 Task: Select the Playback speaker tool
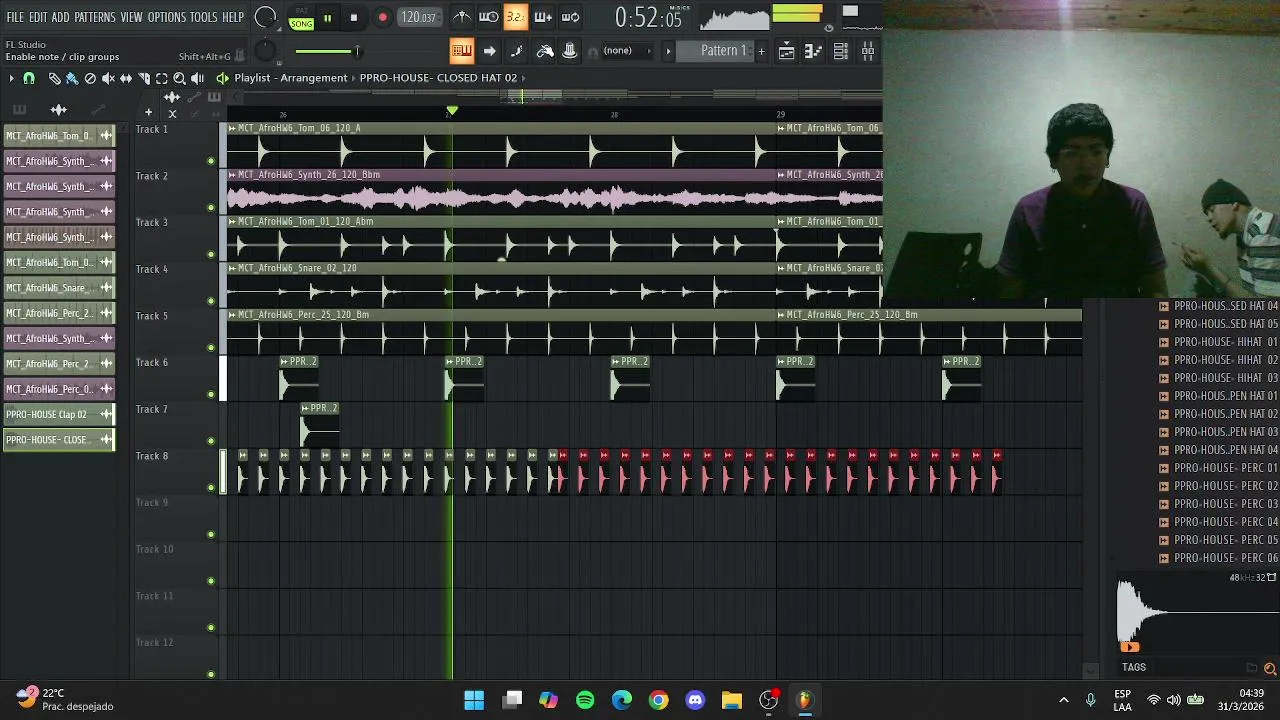[x=198, y=78]
